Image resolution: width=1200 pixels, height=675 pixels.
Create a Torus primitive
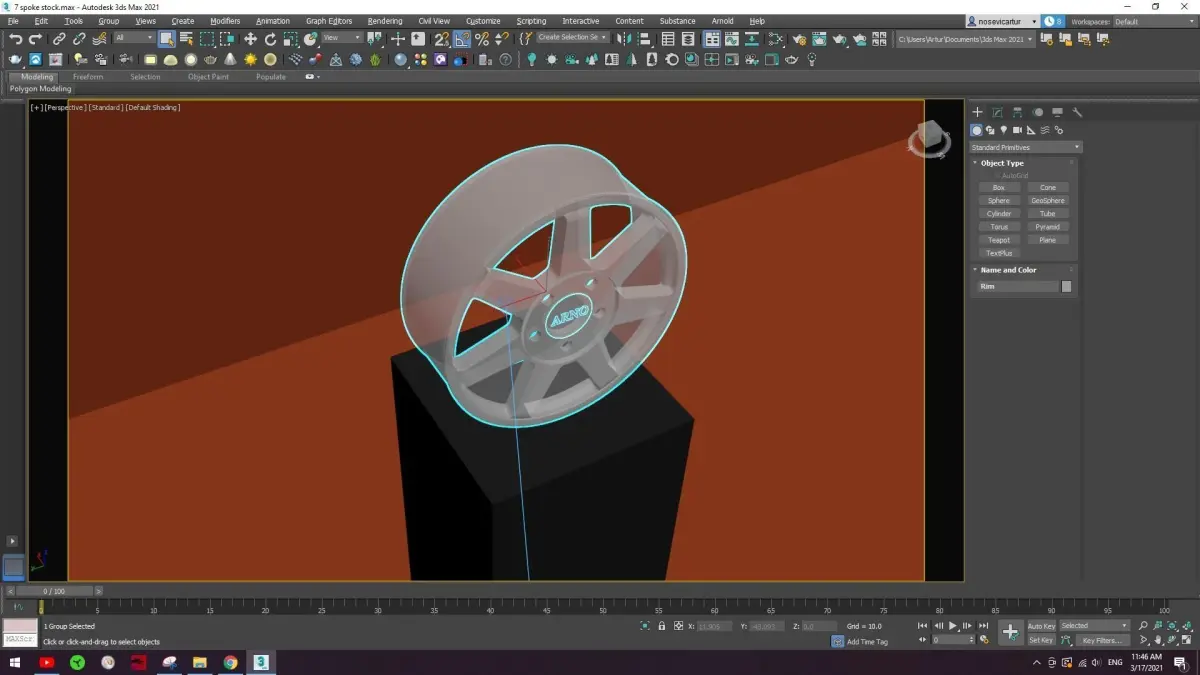click(x=999, y=227)
